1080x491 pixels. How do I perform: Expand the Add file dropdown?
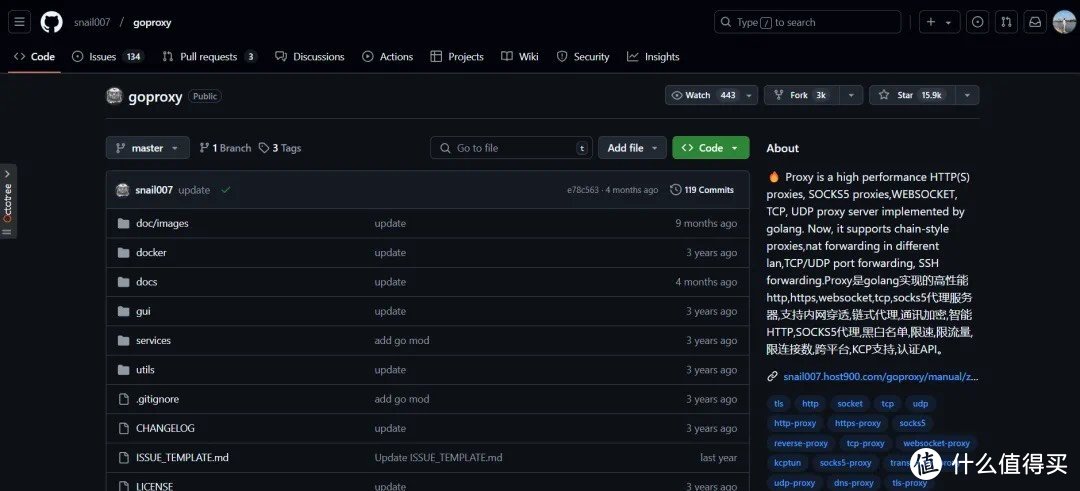pos(632,148)
